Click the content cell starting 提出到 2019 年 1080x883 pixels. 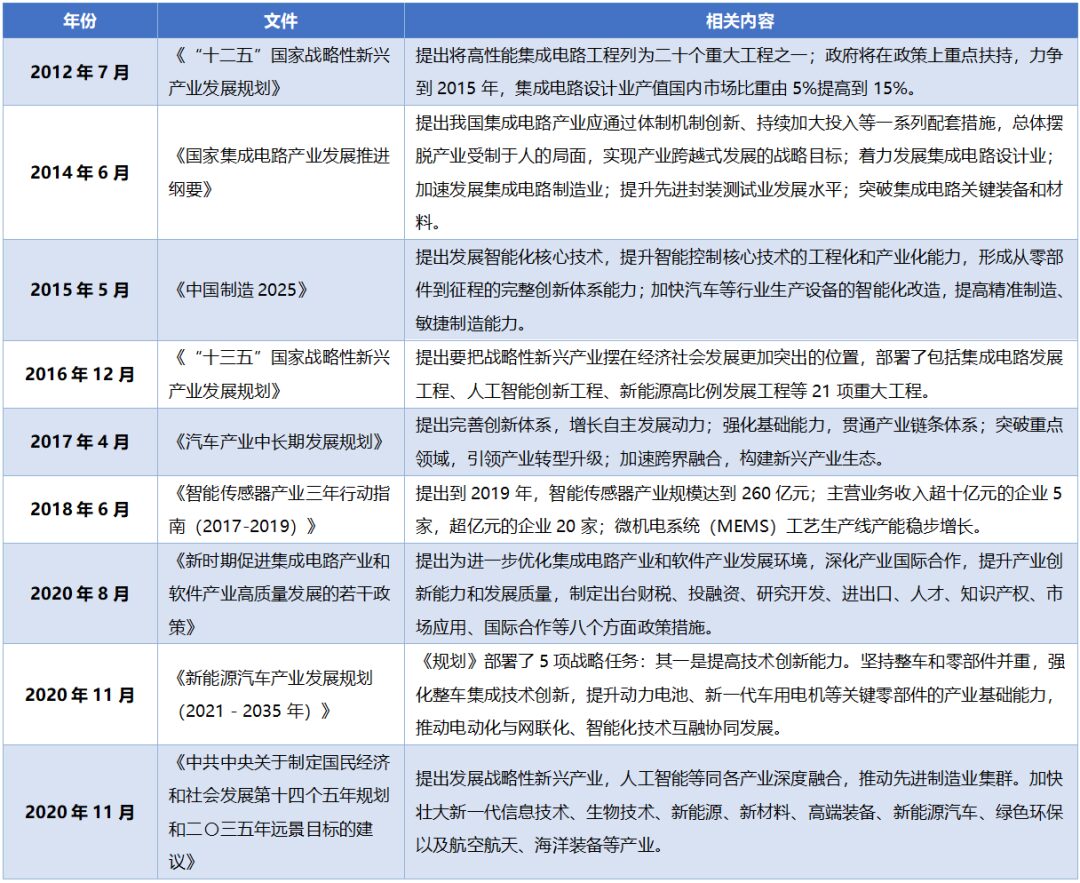(740, 509)
